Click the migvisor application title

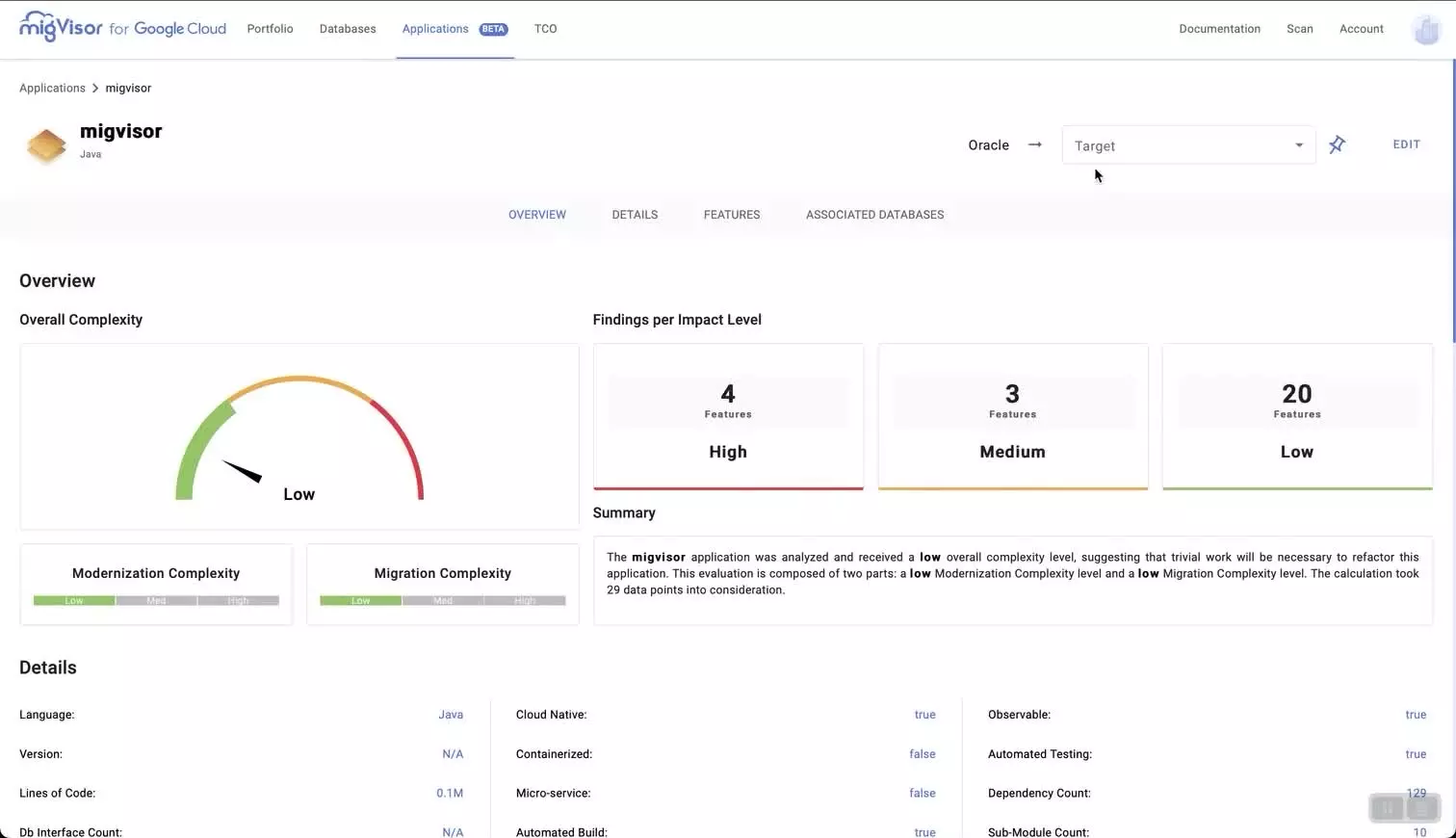[x=120, y=131]
